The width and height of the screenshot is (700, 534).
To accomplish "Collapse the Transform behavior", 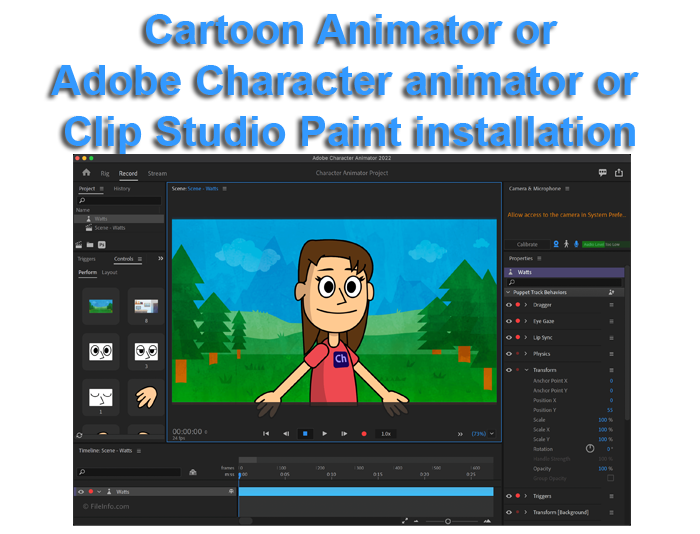I will (x=526, y=370).
